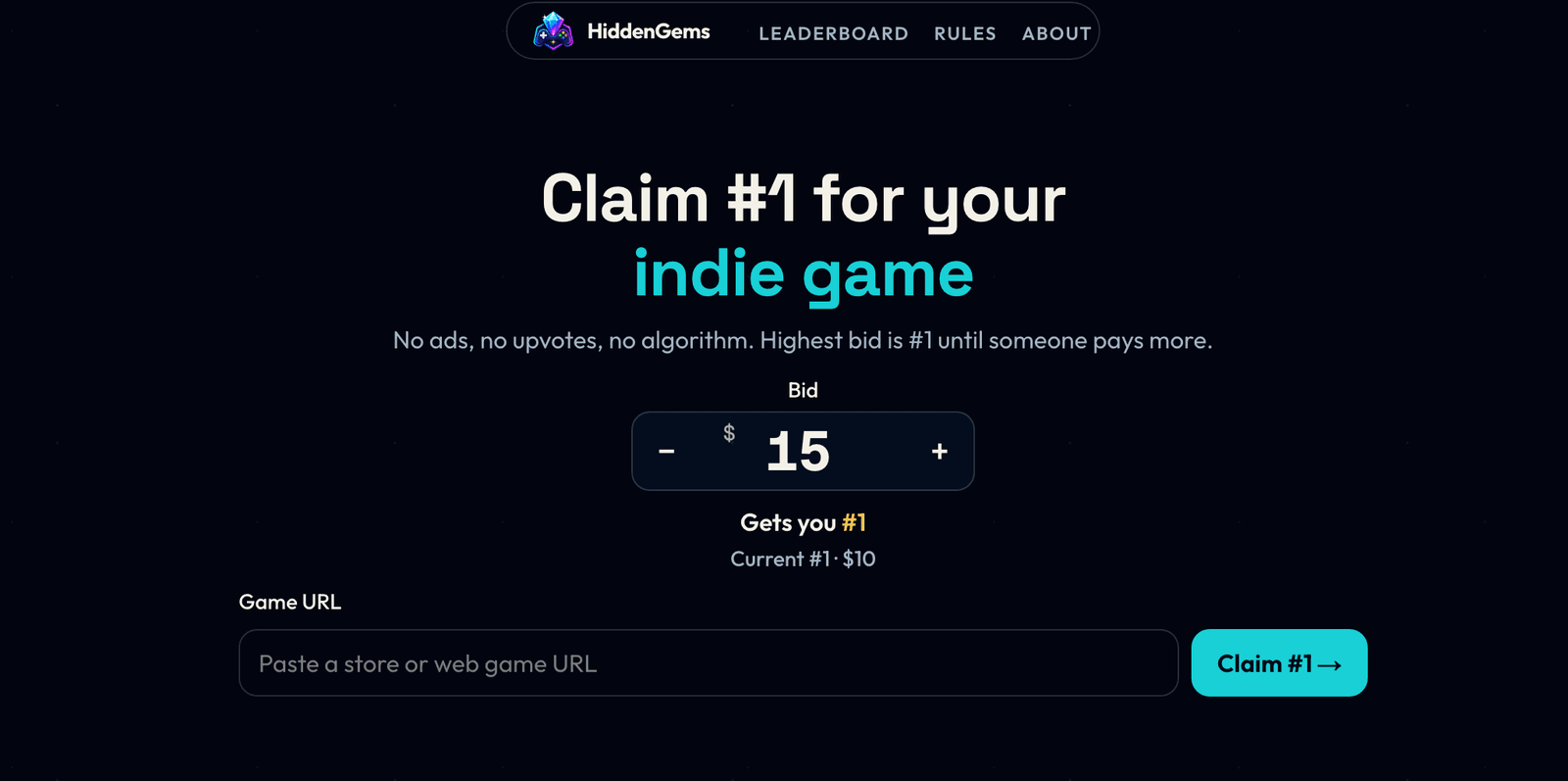The height and width of the screenshot is (781, 1568).
Task: Click the Bid label above the stepper
Action: click(803, 390)
